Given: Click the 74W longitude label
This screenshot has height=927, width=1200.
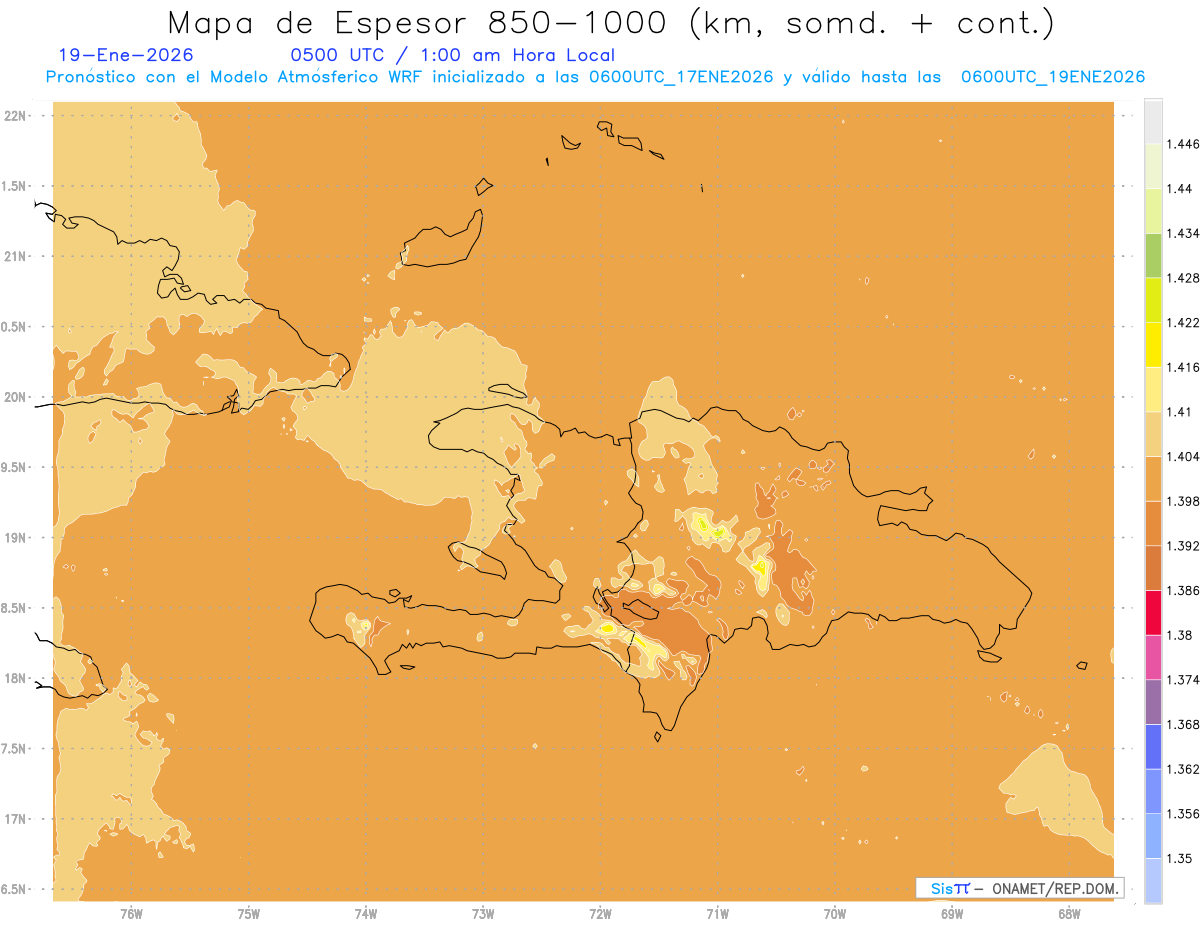Looking at the screenshot, I should tap(365, 913).
